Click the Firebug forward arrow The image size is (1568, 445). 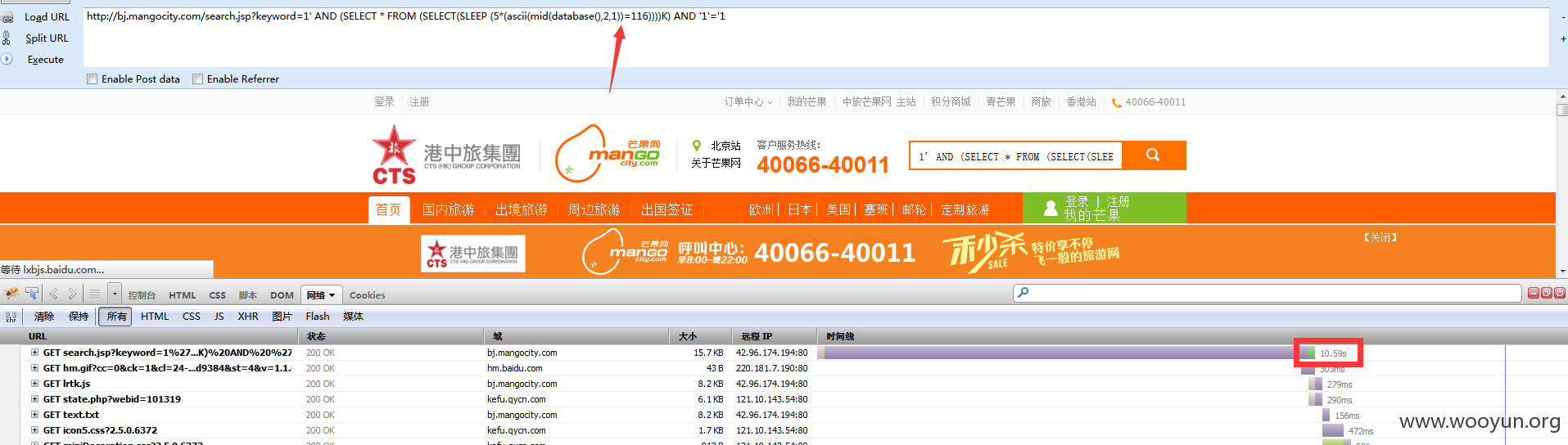pyautogui.click(x=72, y=294)
